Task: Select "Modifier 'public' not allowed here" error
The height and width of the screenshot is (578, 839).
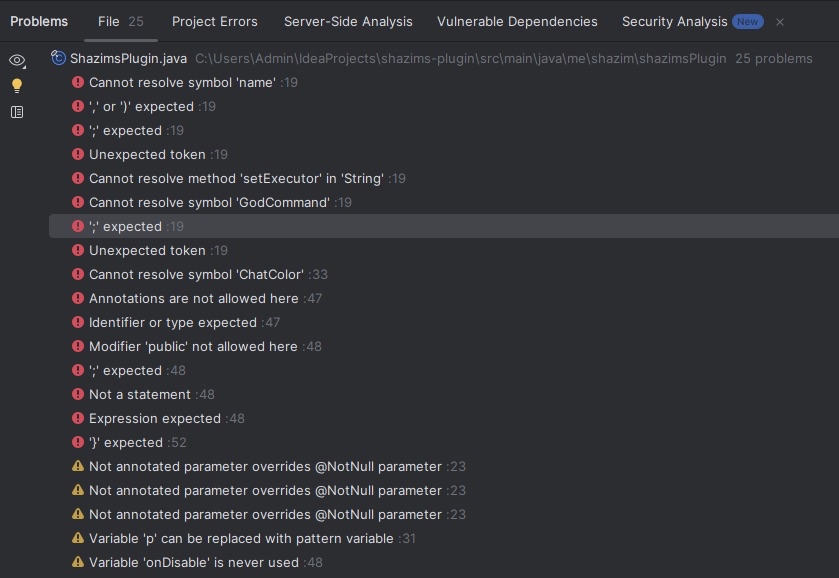Action: click(x=193, y=346)
